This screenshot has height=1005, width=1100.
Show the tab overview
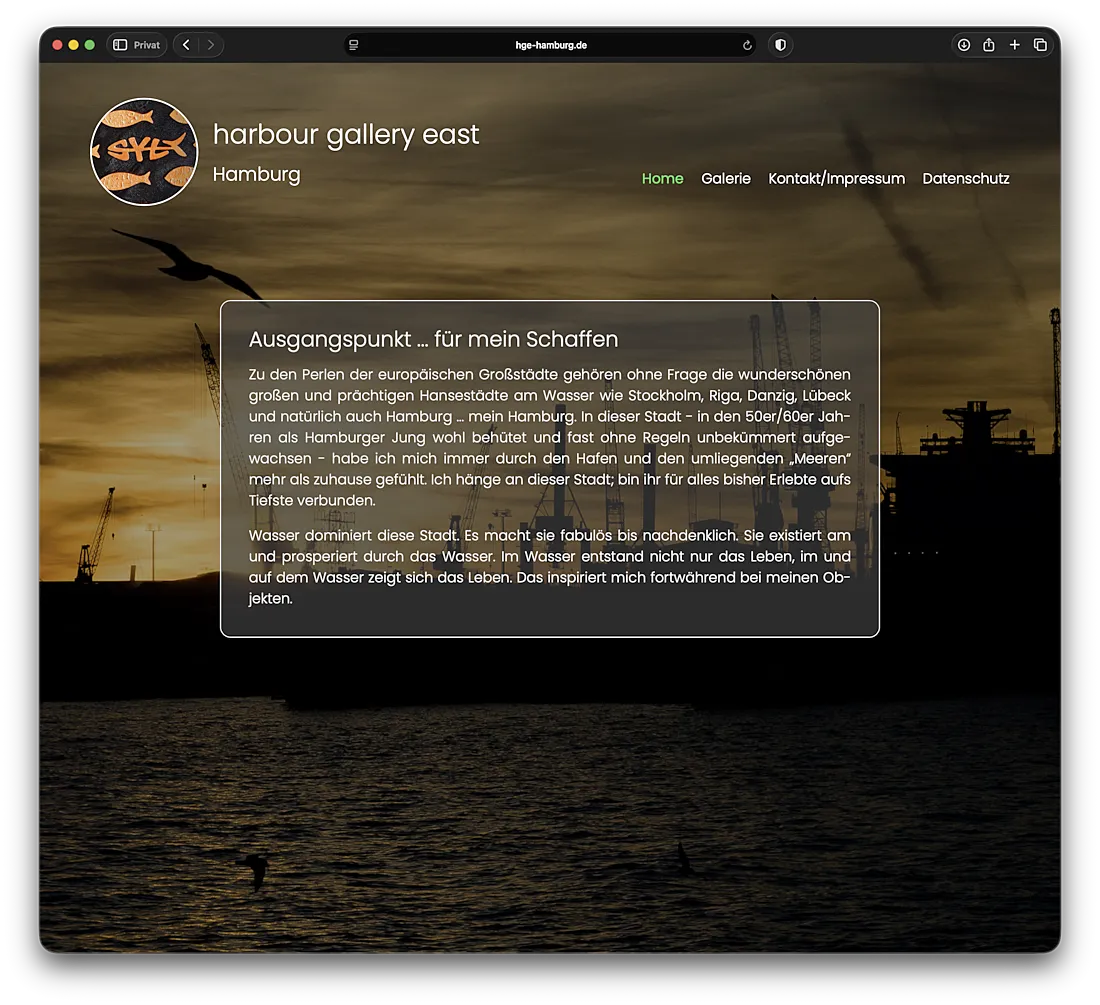point(1040,45)
